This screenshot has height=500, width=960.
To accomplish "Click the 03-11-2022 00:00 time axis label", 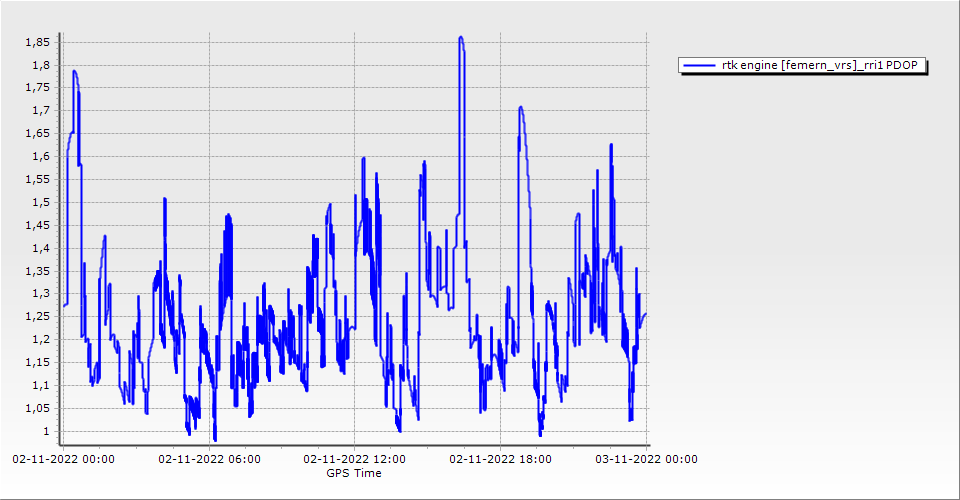I will pyautogui.click(x=647, y=460).
